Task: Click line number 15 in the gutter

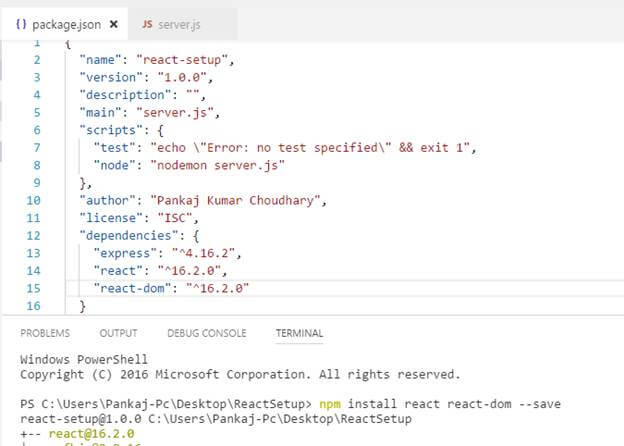Action: click(33, 288)
